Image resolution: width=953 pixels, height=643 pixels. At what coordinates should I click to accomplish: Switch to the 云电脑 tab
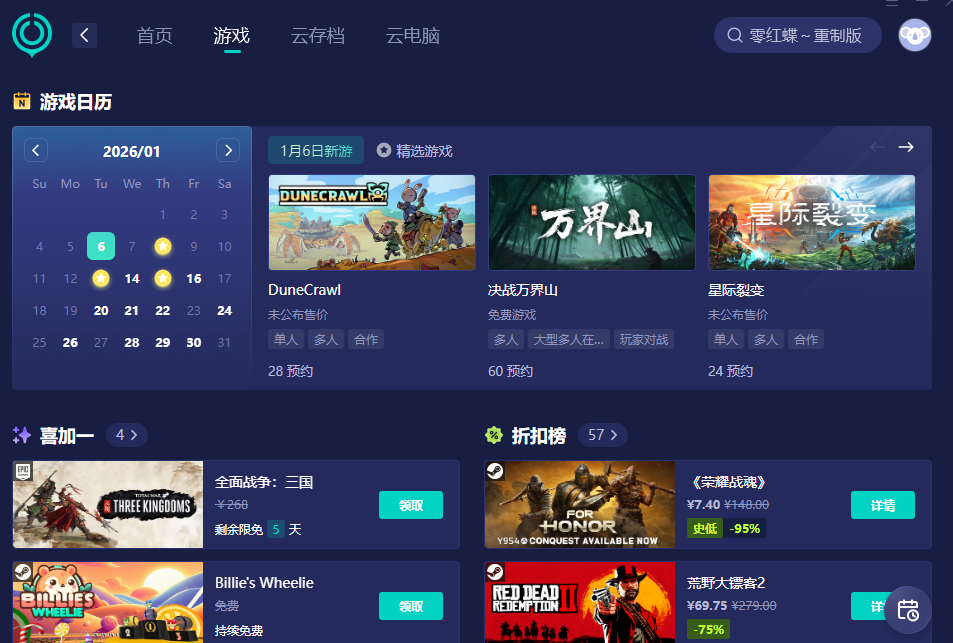[412, 34]
